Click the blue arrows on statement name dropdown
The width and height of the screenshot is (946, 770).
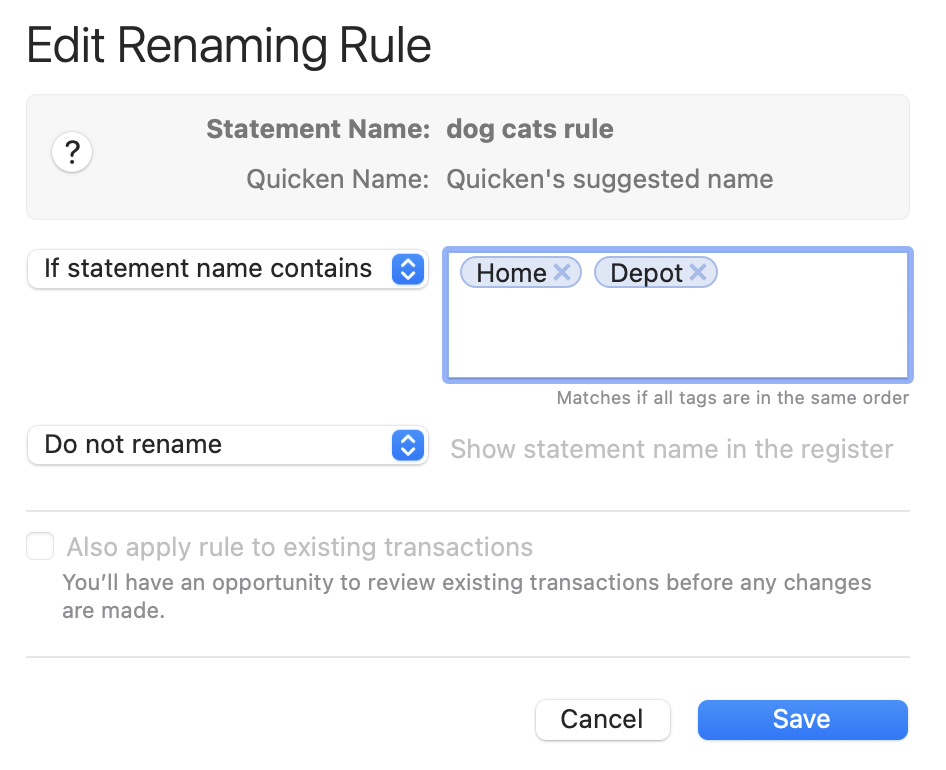point(408,269)
